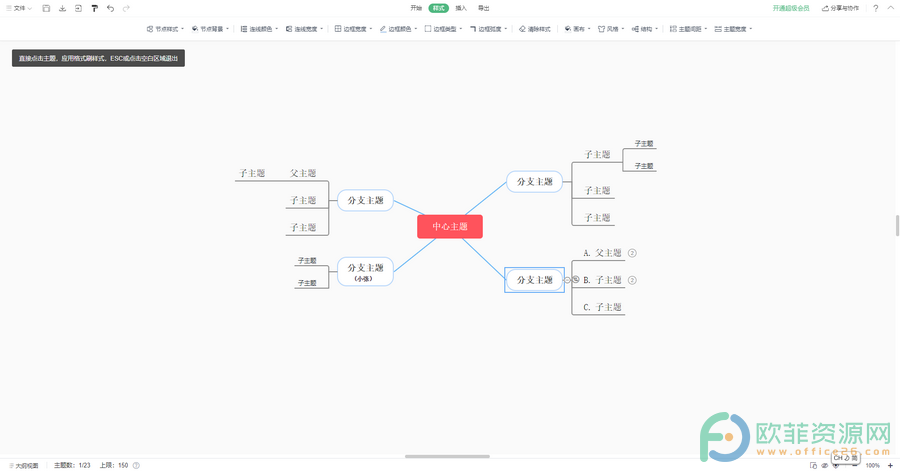The height and width of the screenshot is (471, 900).
Task: Open the 主题宽度 dropdown
Action: coord(733,29)
